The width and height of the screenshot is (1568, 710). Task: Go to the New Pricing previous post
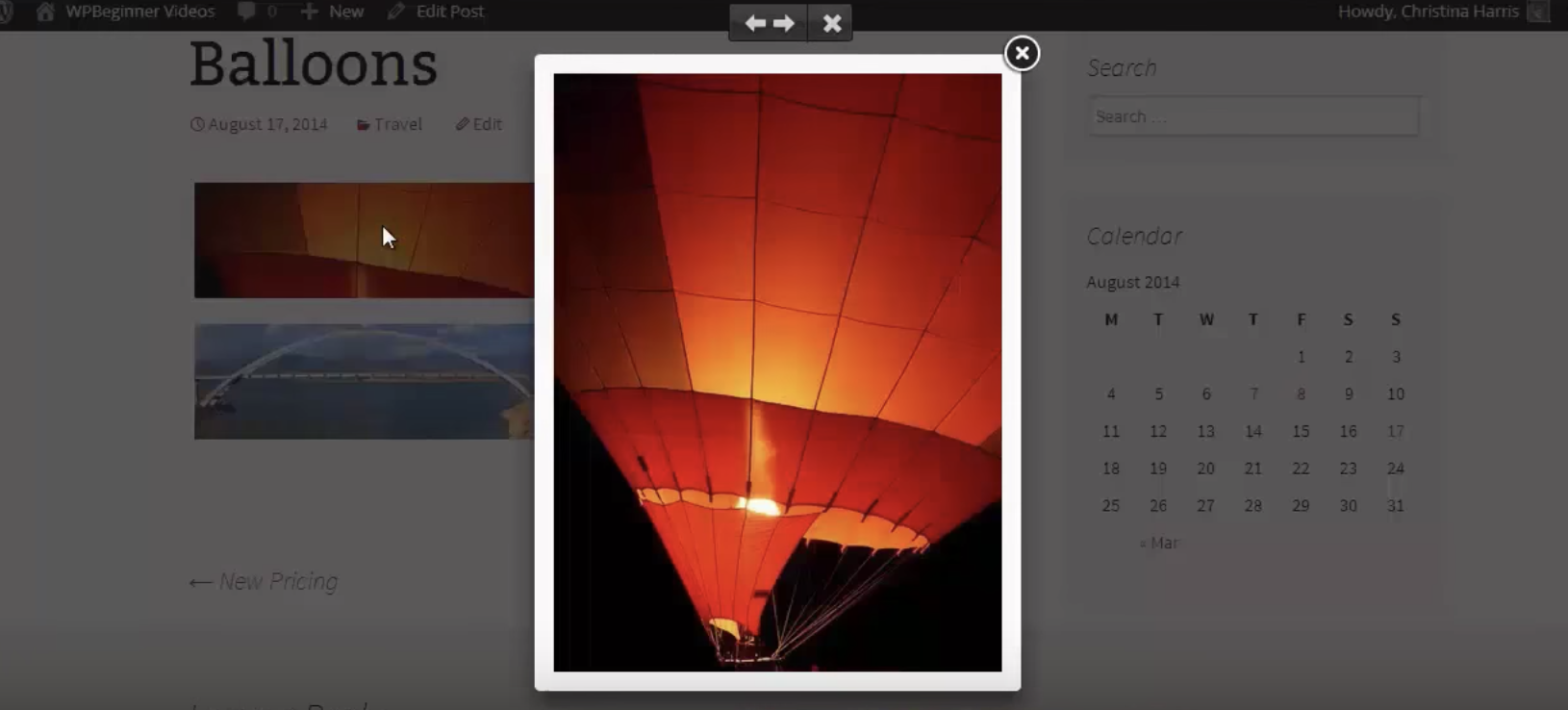coord(264,581)
